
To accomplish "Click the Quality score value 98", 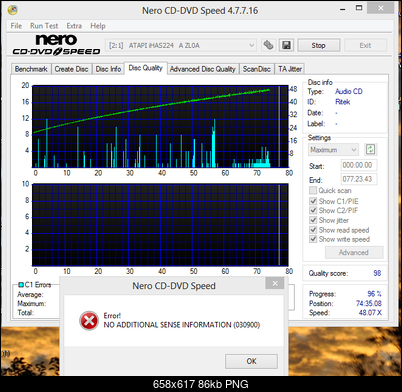I will pyautogui.click(x=377, y=273).
